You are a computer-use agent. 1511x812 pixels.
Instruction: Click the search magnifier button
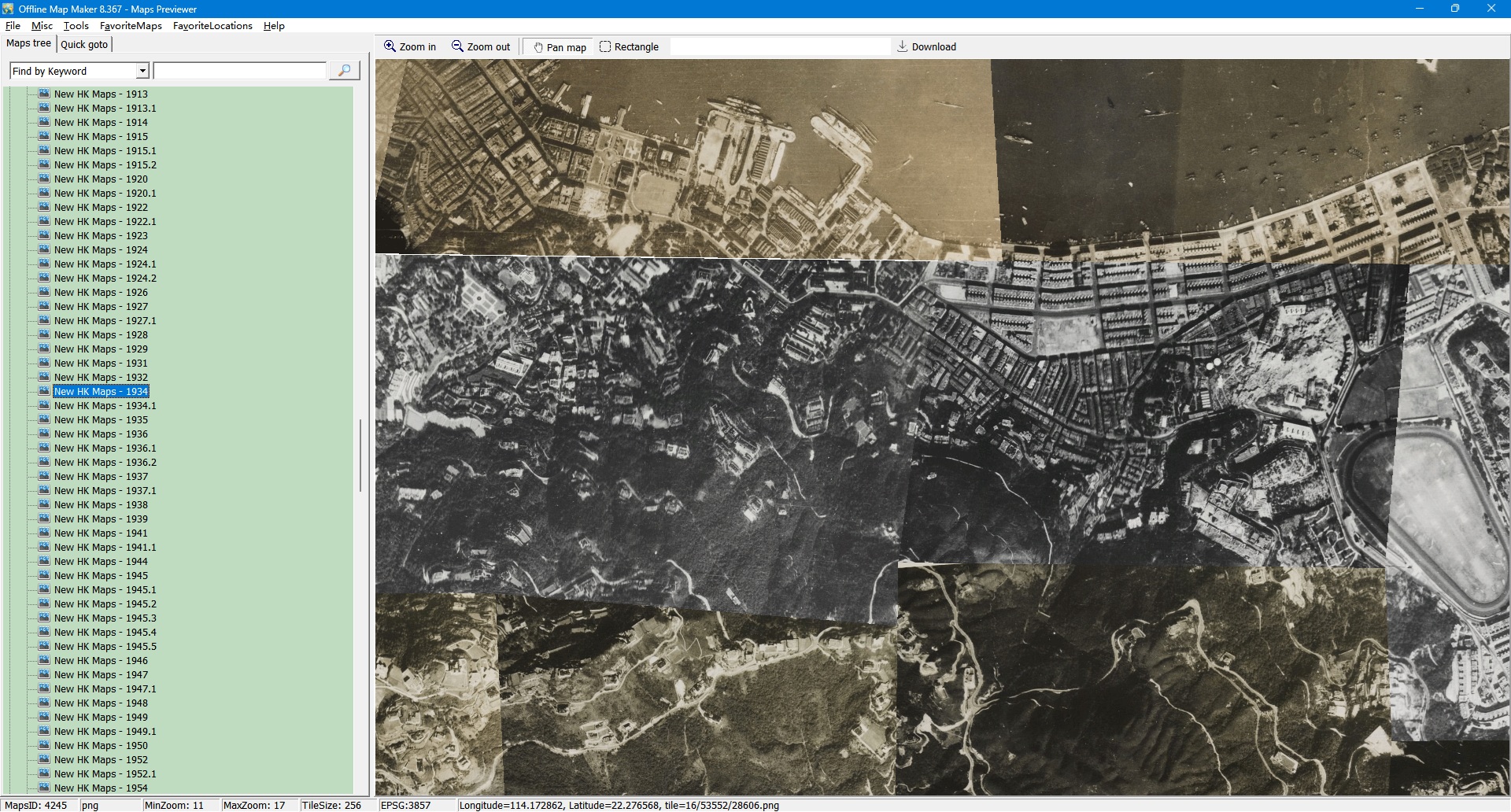tap(344, 71)
